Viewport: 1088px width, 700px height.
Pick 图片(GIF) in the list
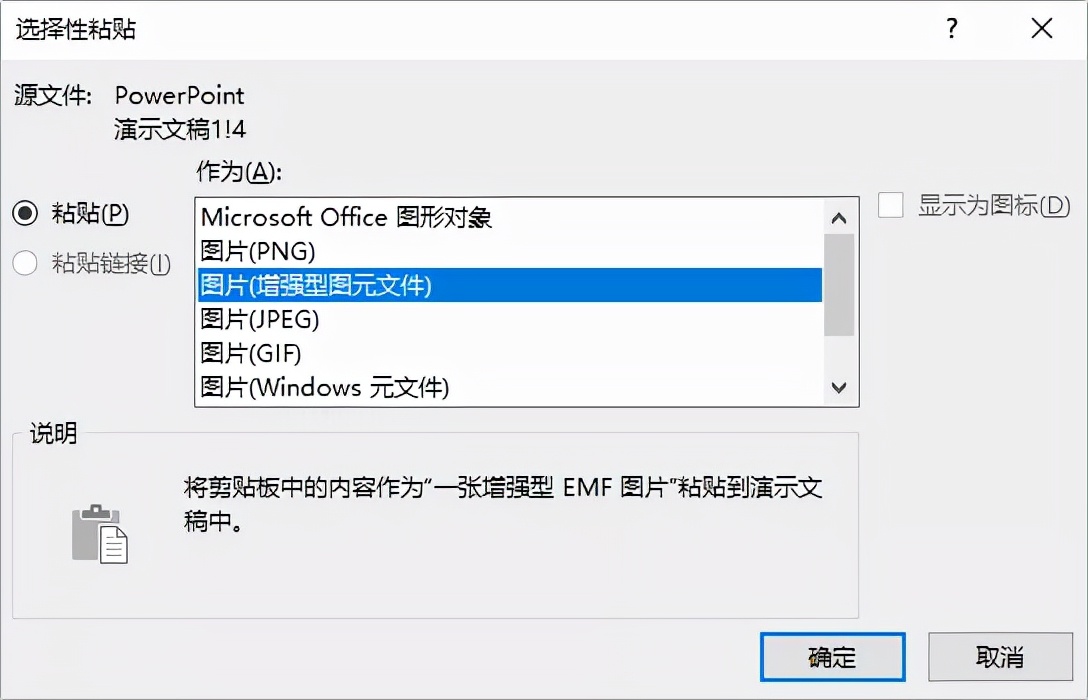tap(509, 353)
